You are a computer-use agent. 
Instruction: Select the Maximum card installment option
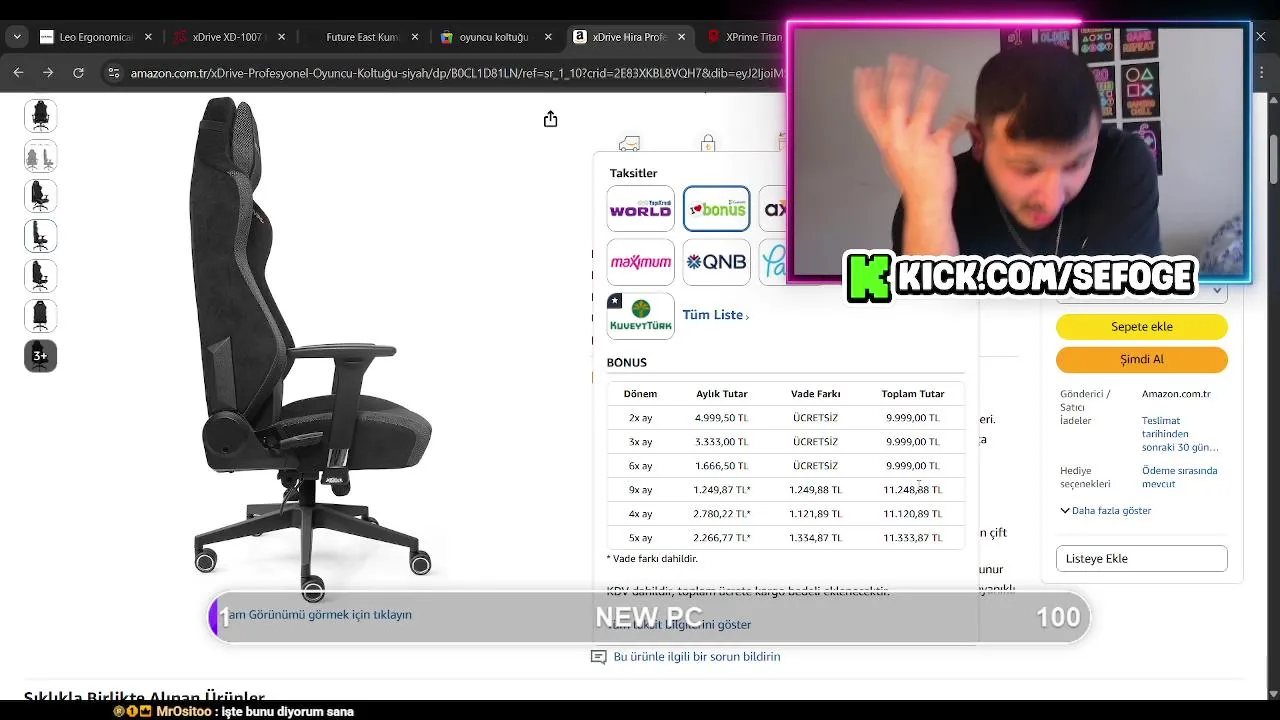coord(640,262)
